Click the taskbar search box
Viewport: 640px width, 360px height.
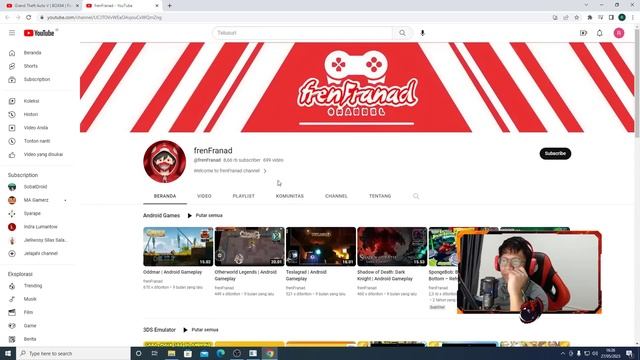pyautogui.click(x=73, y=353)
